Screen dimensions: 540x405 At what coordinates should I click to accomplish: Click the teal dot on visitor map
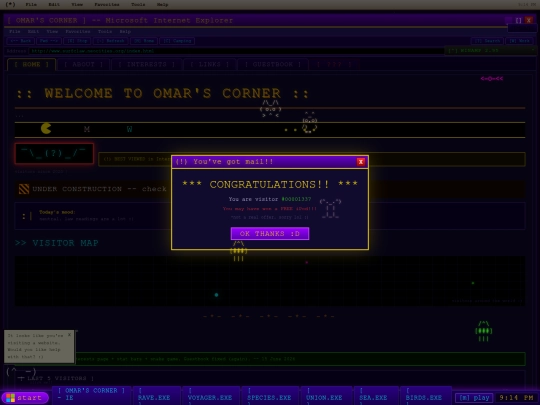point(216,295)
